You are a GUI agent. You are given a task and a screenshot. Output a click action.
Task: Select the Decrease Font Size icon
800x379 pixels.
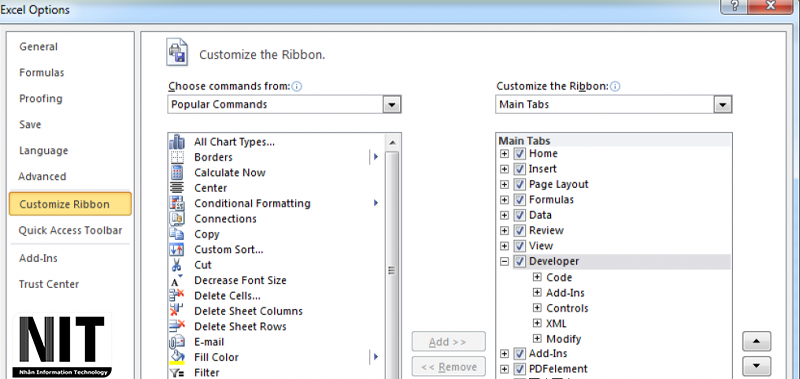[177, 280]
